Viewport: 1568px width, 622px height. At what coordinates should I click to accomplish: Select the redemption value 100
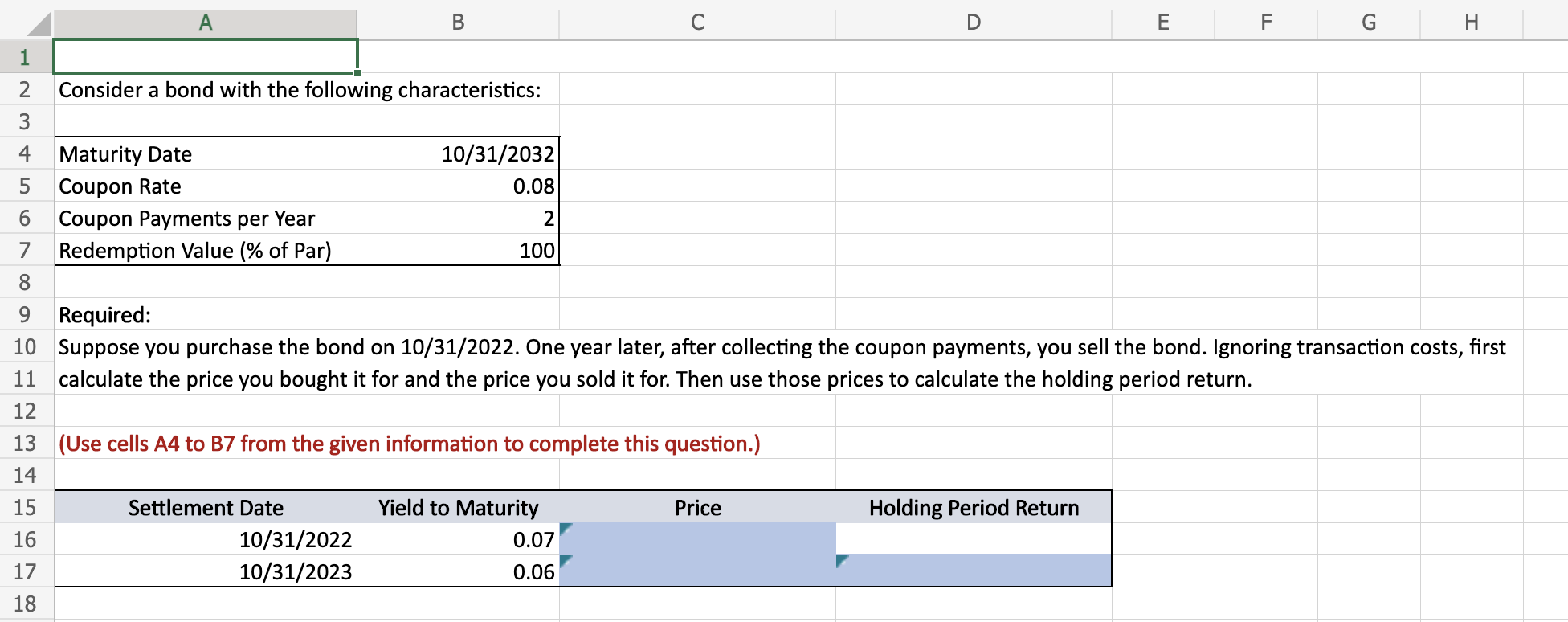(458, 250)
